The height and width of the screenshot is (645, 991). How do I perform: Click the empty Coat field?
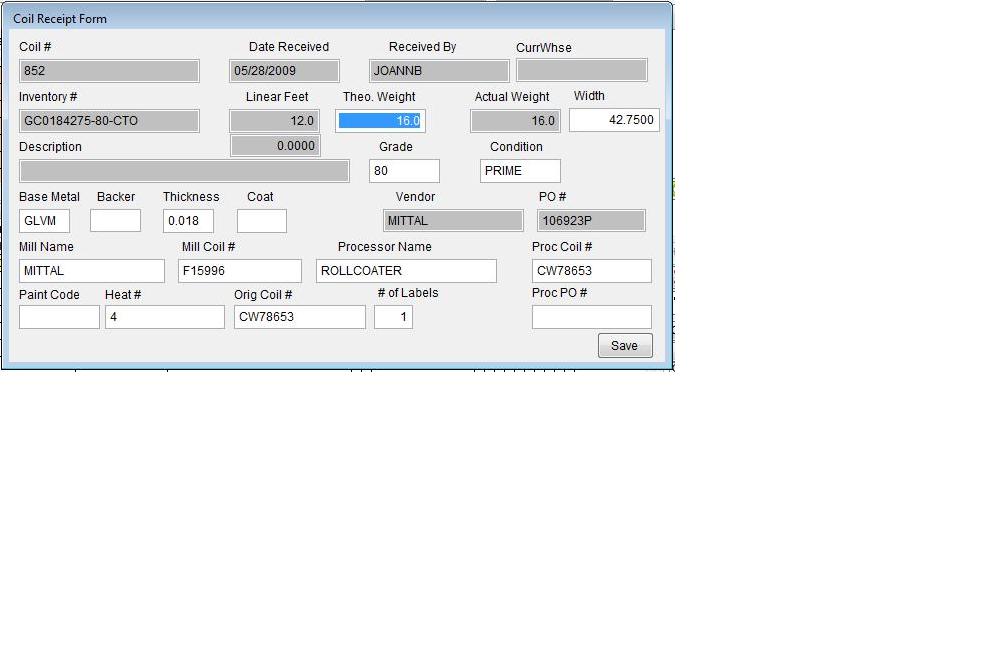tap(261, 221)
